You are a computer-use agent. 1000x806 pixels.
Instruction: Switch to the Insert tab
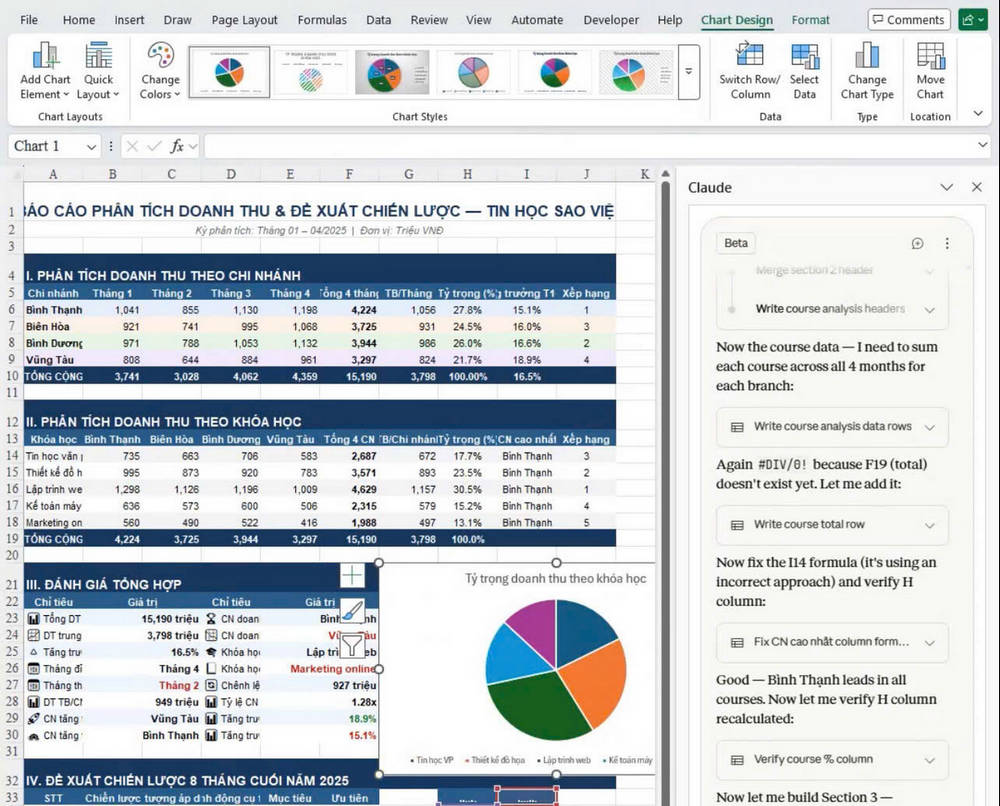[x=129, y=20]
